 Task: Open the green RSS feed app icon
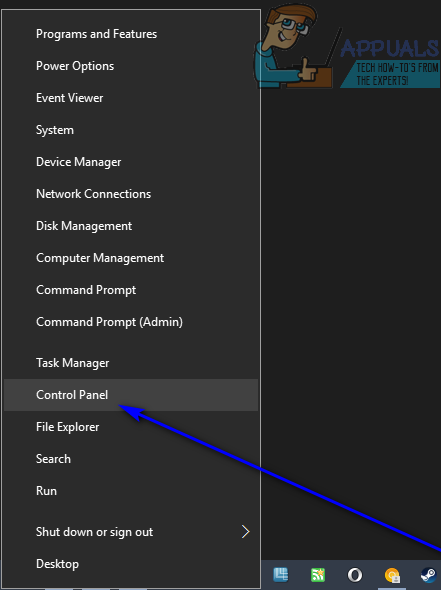pyautogui.click(x=318, y=575)
